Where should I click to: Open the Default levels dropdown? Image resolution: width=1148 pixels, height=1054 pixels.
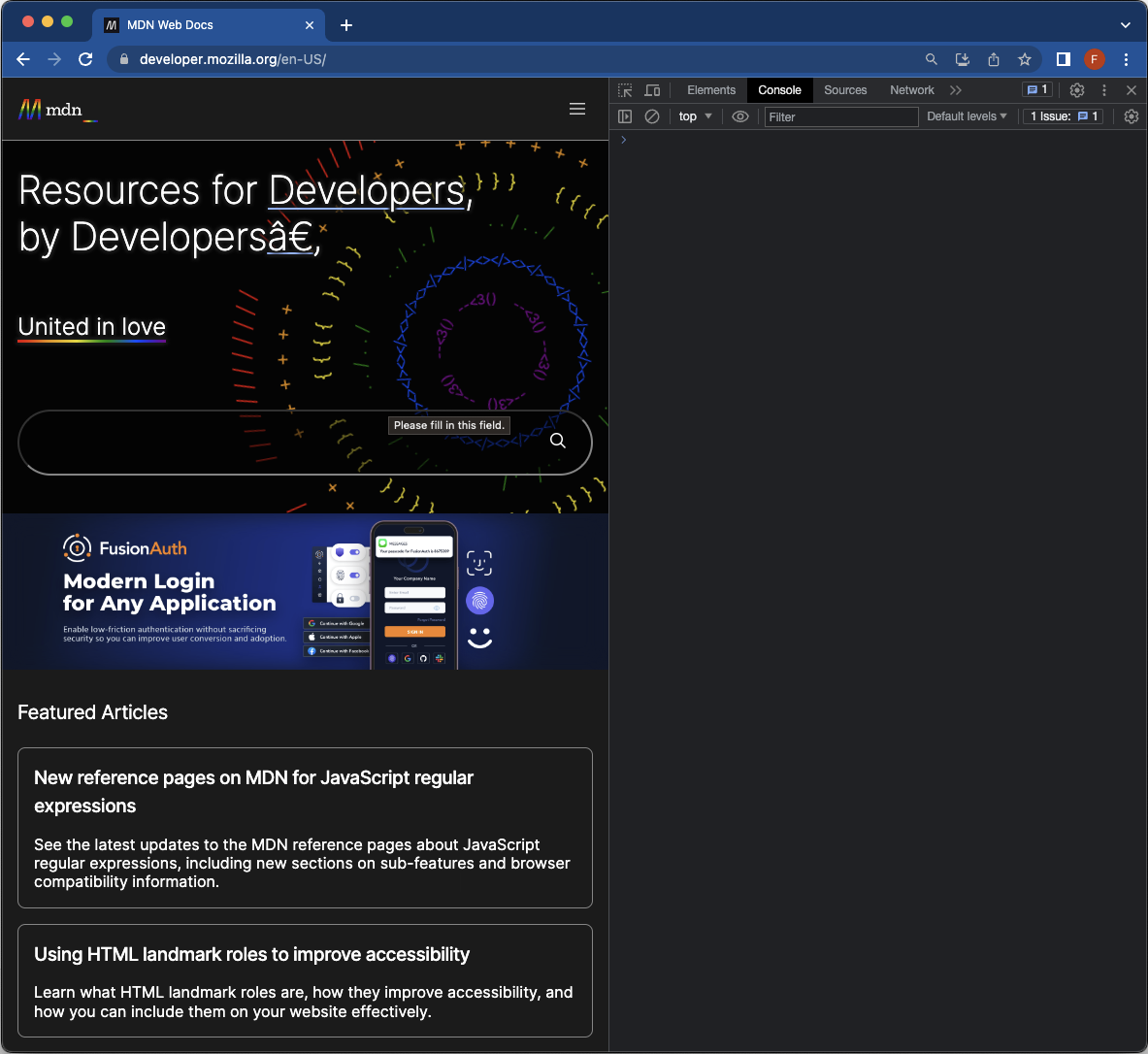[967, 116]
